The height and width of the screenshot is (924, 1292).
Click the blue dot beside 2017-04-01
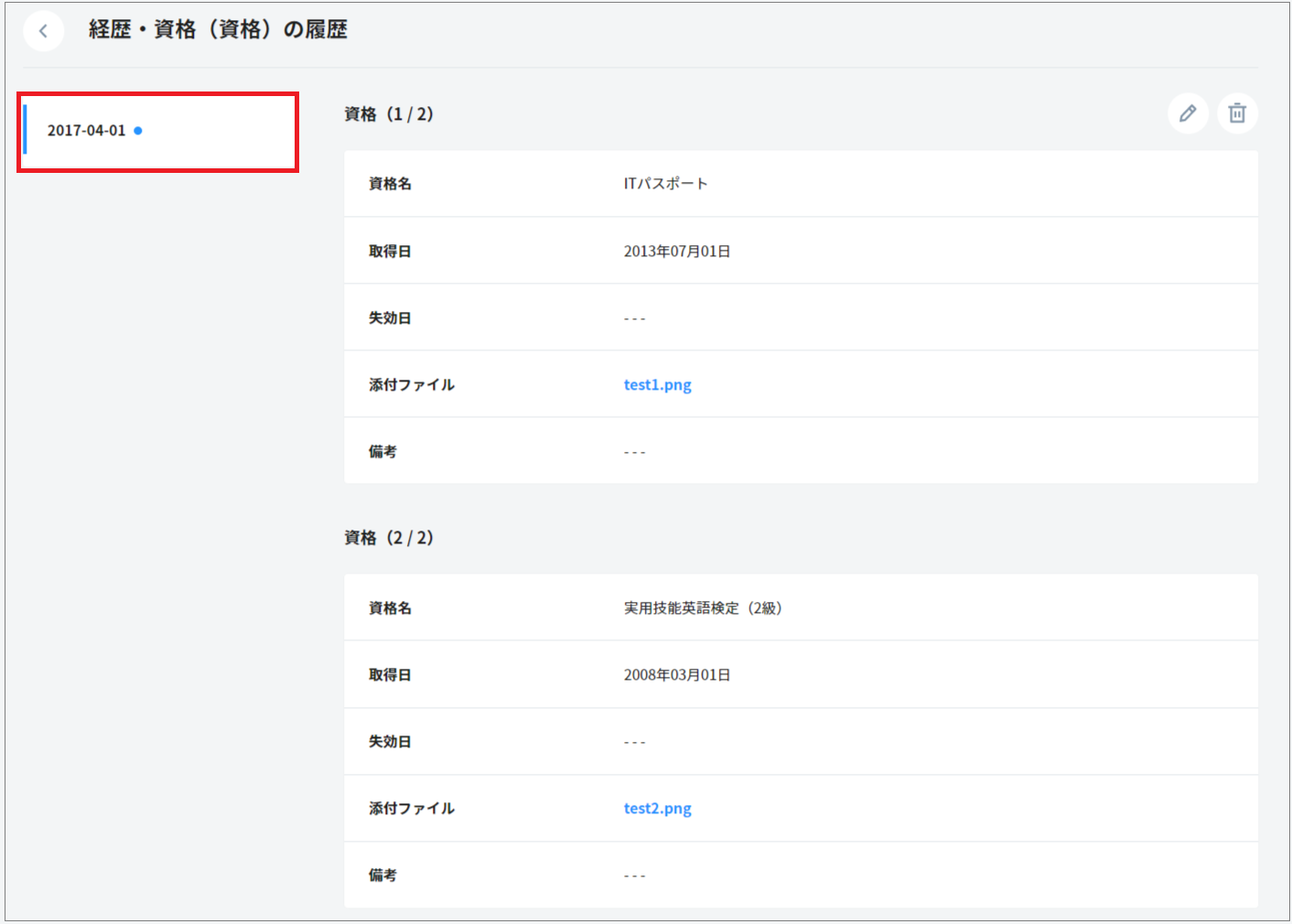click(x=138, y=131)
